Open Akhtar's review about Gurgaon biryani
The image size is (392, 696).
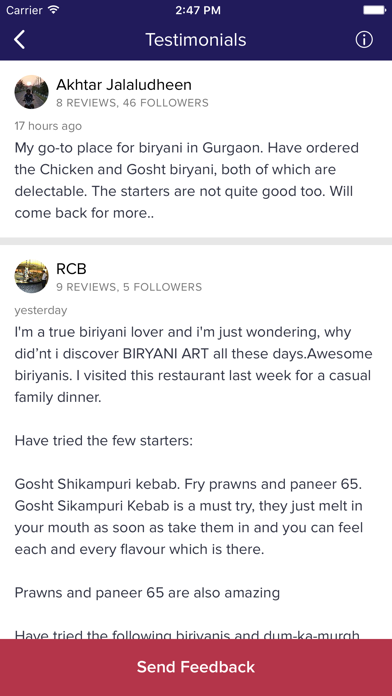click(187, 180)
